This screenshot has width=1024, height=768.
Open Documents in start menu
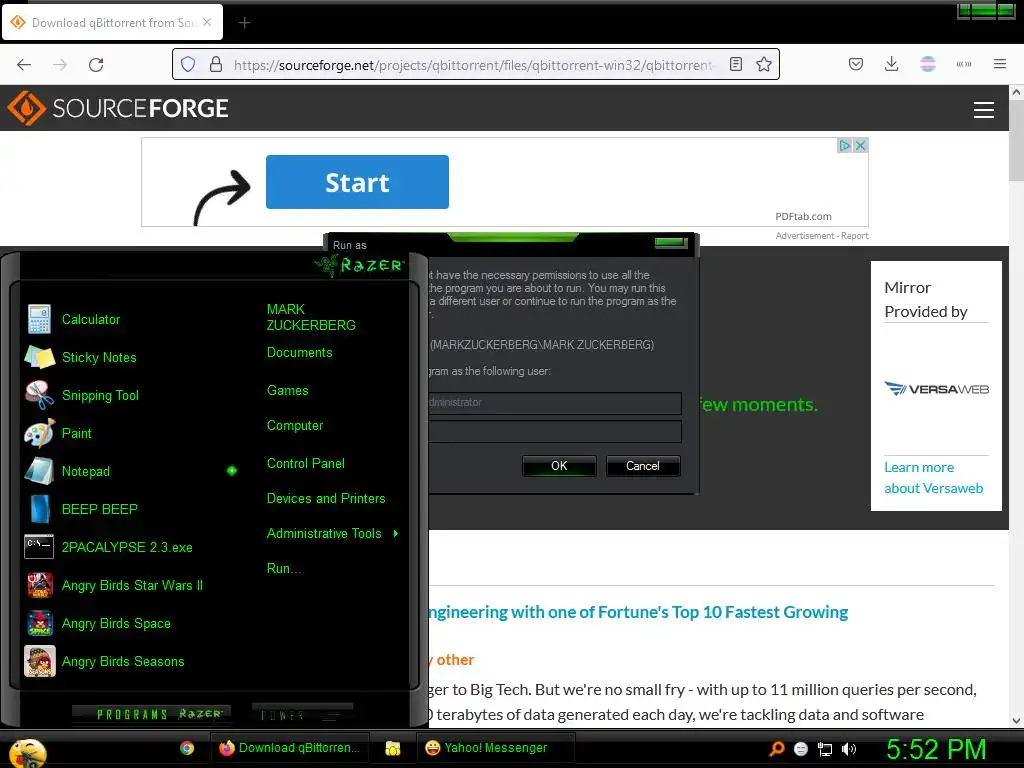point(300,353)
